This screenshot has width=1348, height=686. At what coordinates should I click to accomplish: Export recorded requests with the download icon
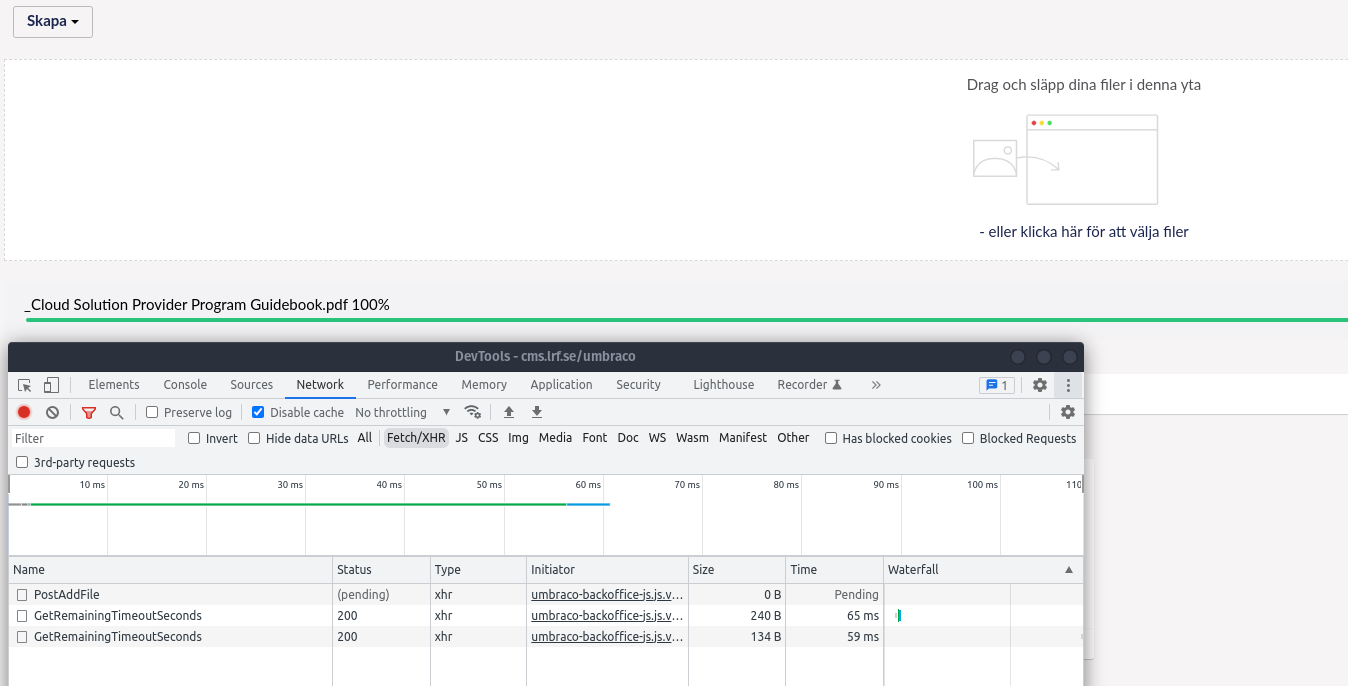coord(536,411)
